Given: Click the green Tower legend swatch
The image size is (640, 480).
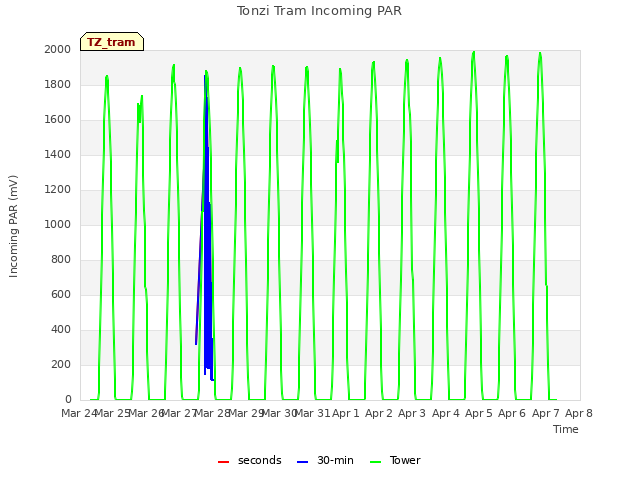Looking at the screenshot, I should (x=375, y=462).
